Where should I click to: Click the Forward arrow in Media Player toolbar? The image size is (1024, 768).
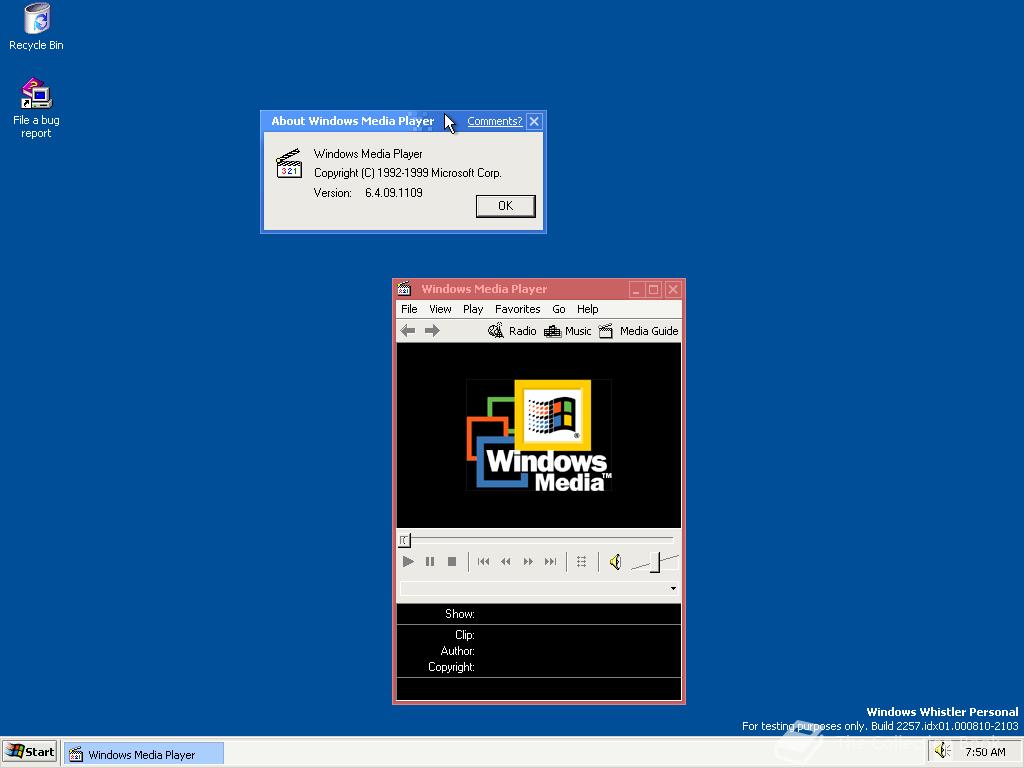[432, 331]
